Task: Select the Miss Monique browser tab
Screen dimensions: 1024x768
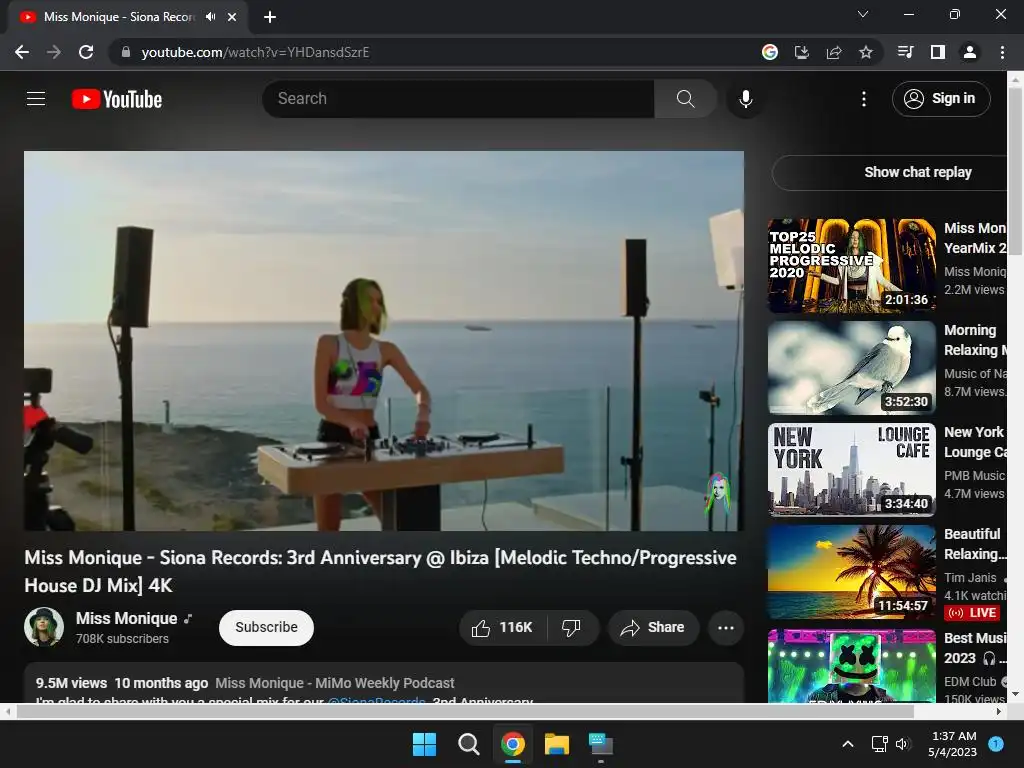Action: 128,17
